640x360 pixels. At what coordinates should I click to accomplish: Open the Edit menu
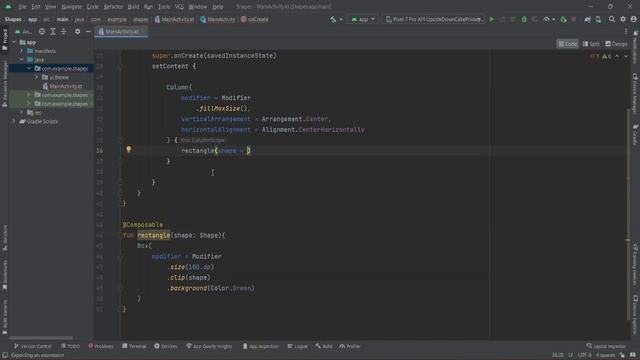[36, 7]
